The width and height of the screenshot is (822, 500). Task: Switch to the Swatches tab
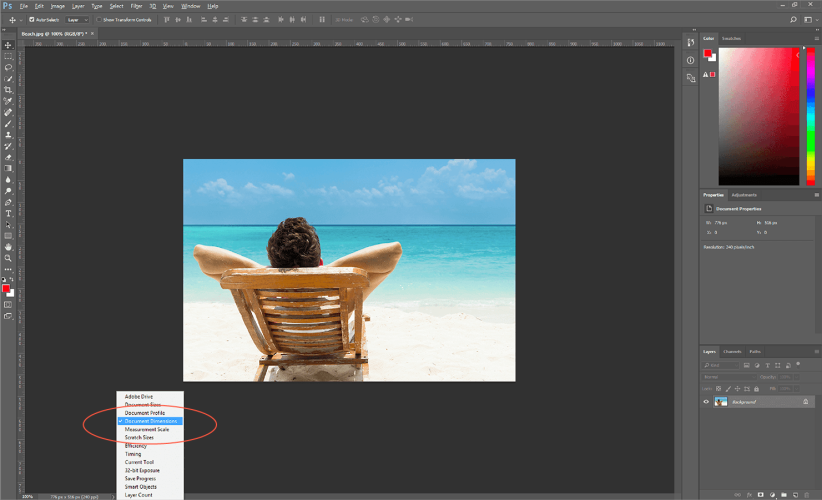[731, 38]
